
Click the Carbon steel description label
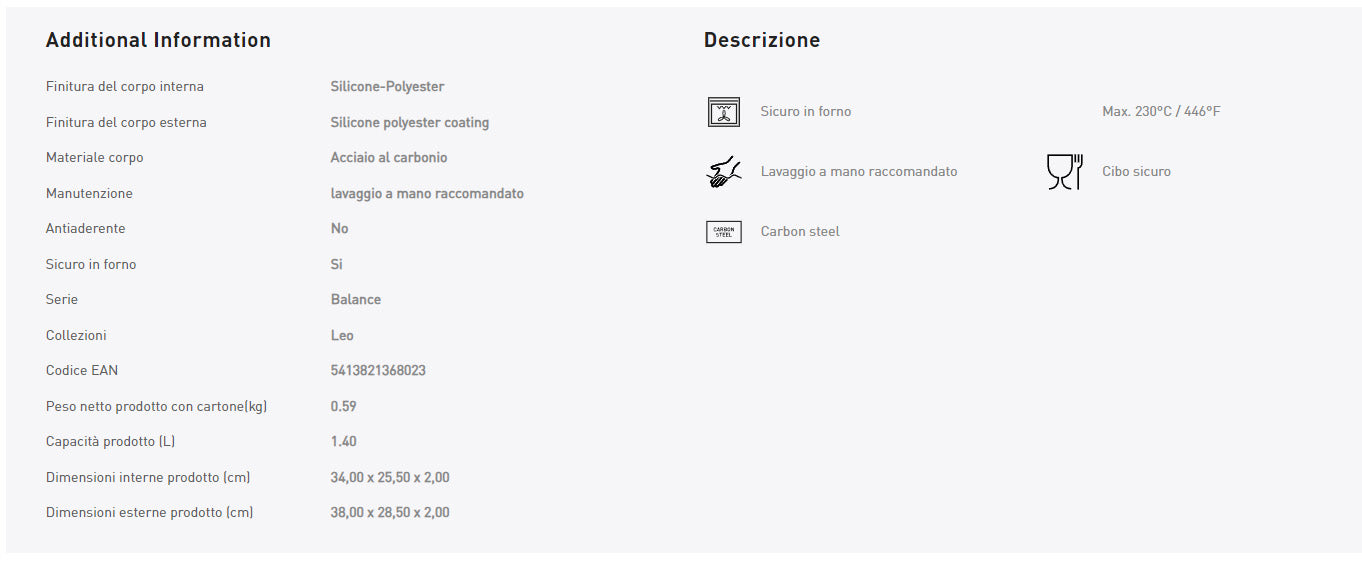click(x=800, y=232)
